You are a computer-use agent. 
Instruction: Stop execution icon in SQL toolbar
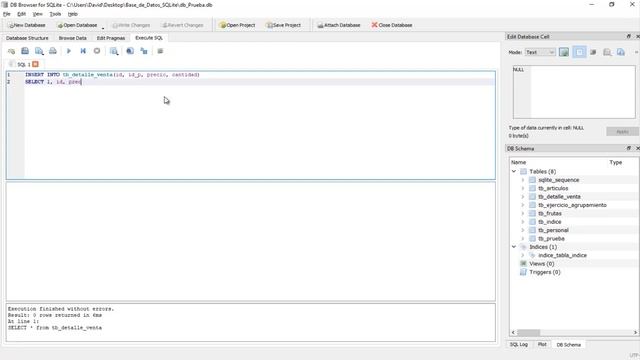[97, 51]
